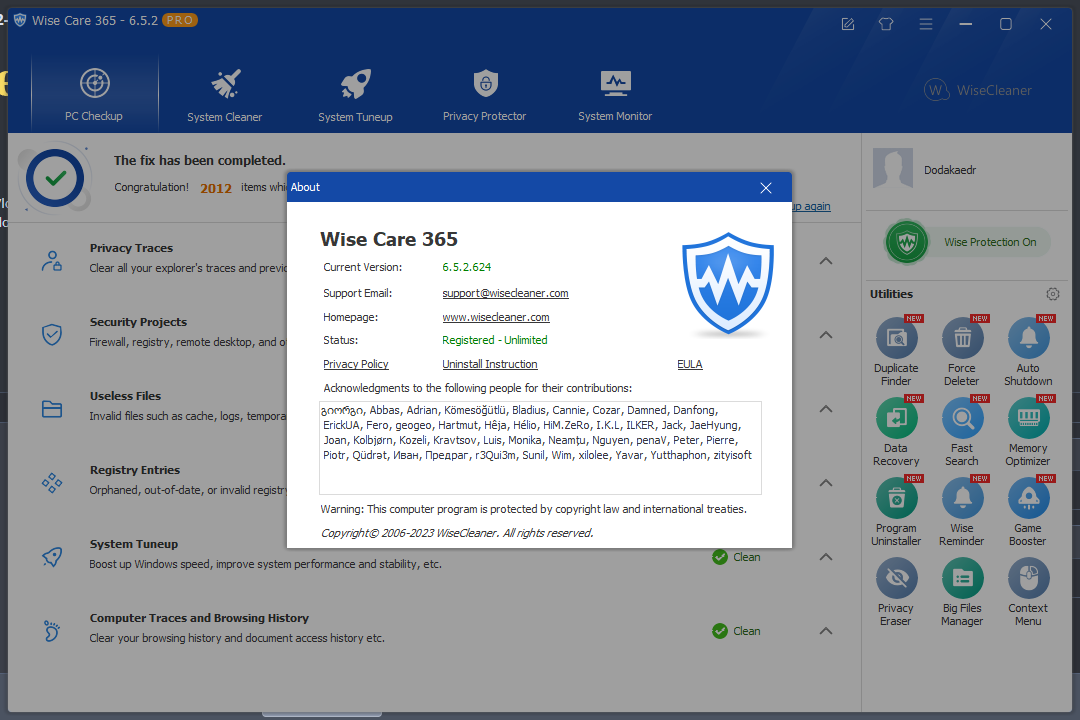Open the System Tuneup tab
This screenshot has width=1080, height=720.
click(355, 94)
